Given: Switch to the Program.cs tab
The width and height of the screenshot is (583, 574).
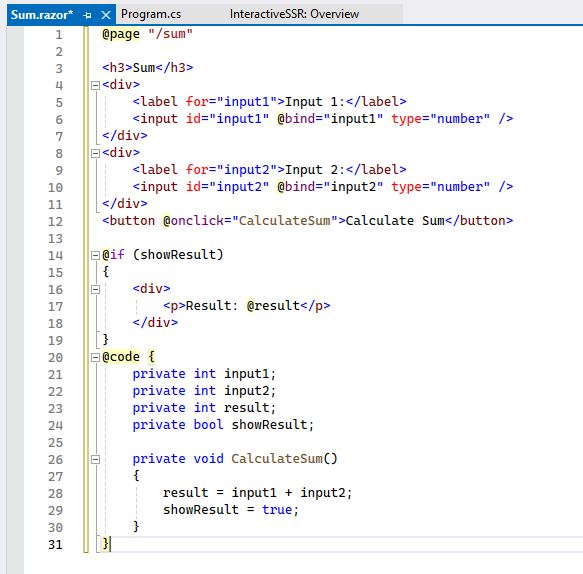Looking at the screenshot, I should 151,14.
